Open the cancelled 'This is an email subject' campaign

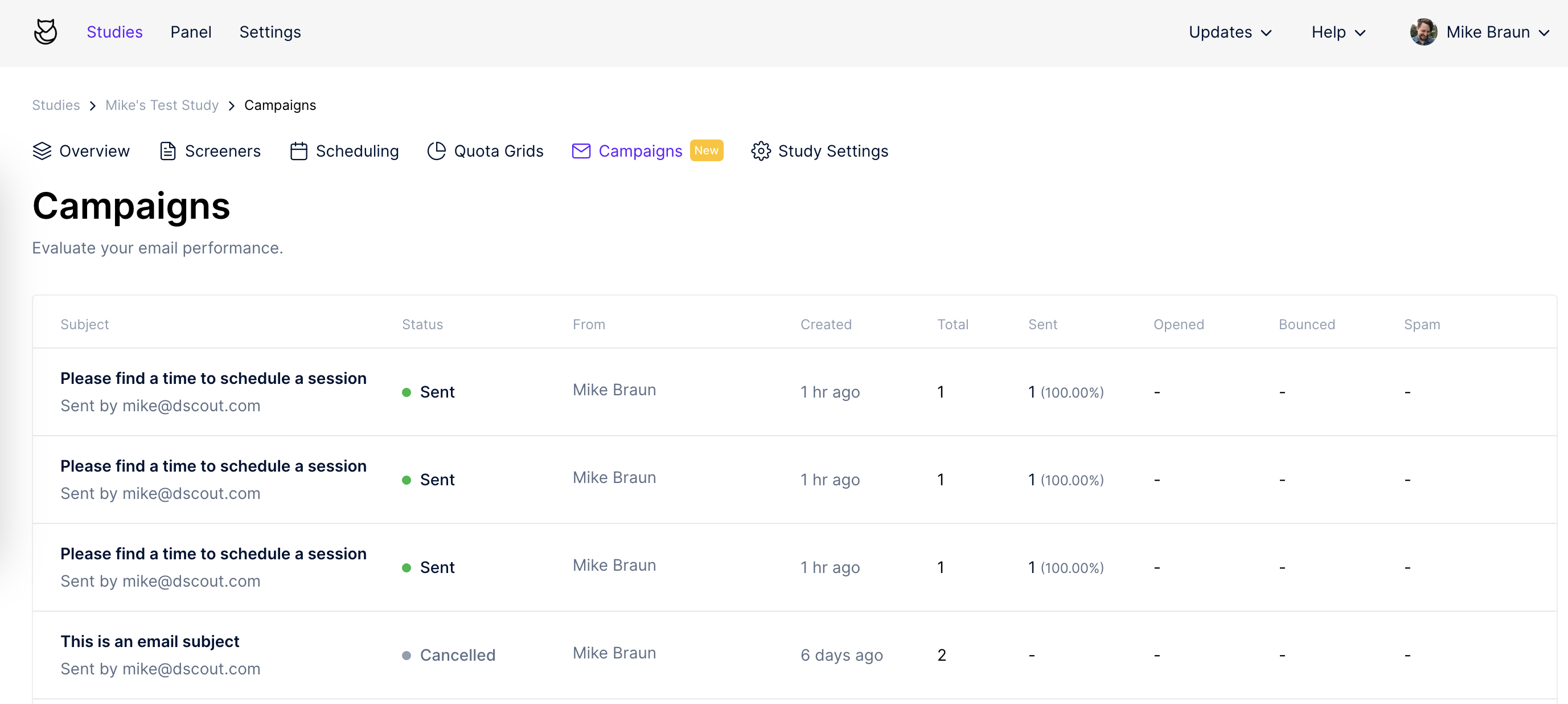click(x=150, y=641)
